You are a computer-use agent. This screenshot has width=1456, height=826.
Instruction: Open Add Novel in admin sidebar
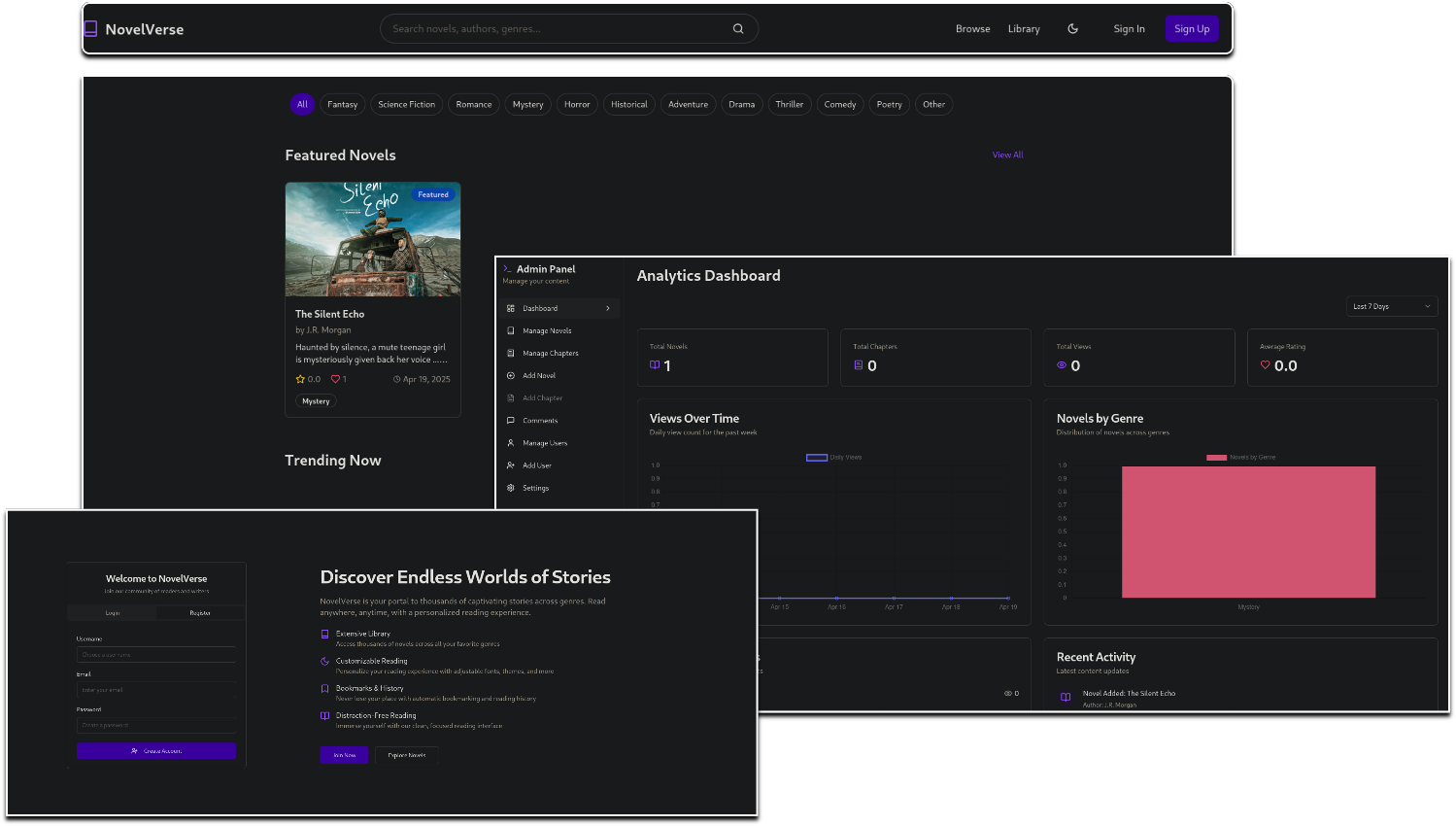point(539,376)
